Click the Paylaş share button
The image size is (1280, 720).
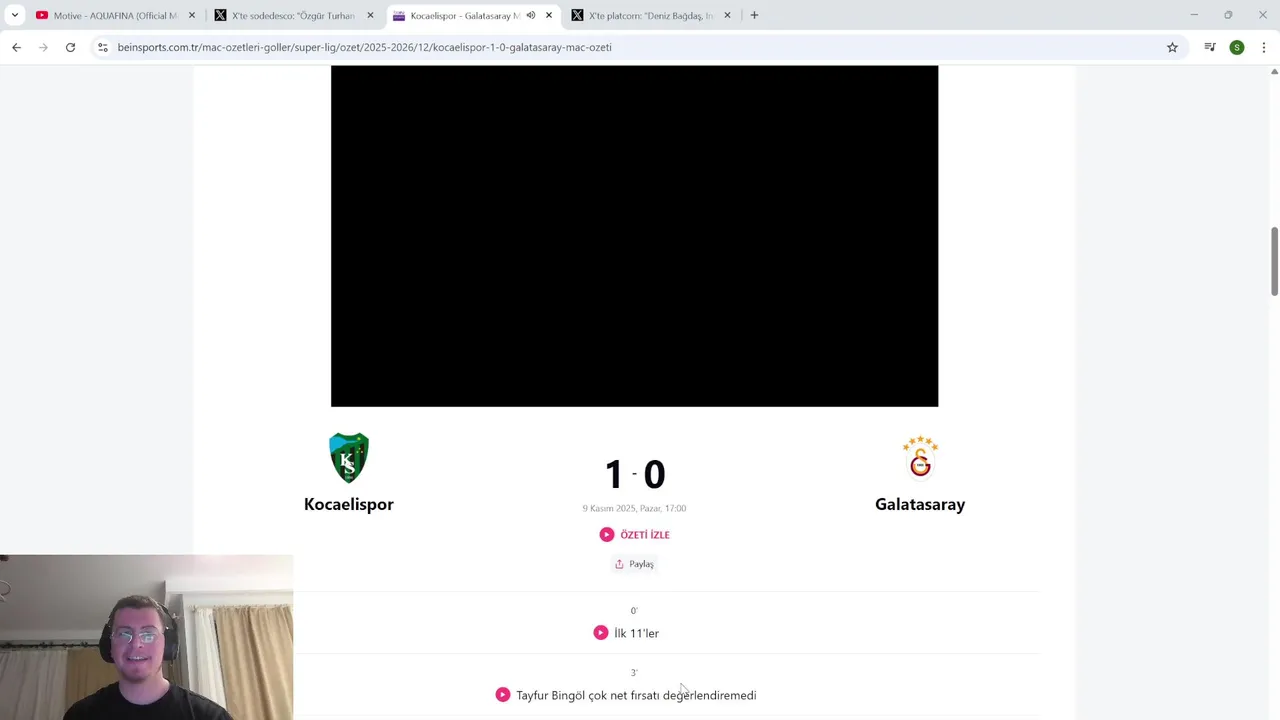(x=634, y=564)
